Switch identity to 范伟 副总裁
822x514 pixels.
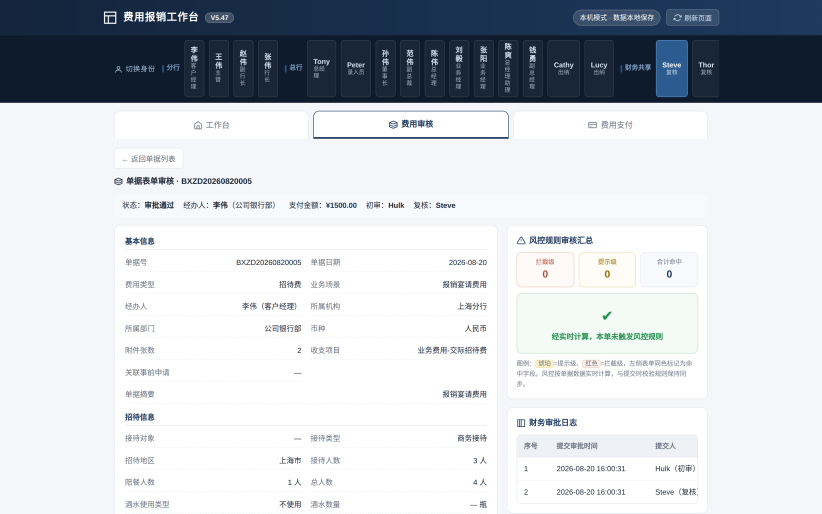(410, 68)
